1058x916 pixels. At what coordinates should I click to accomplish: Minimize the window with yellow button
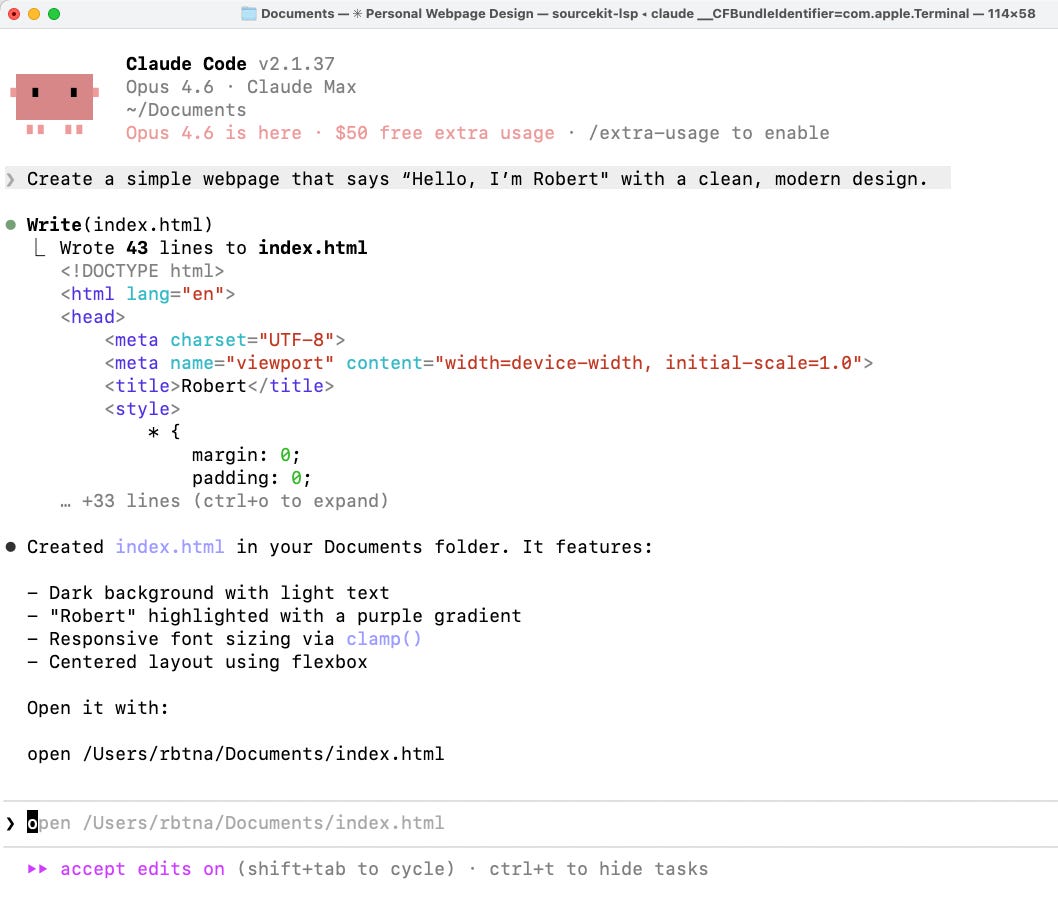click(x=34, y=13)
